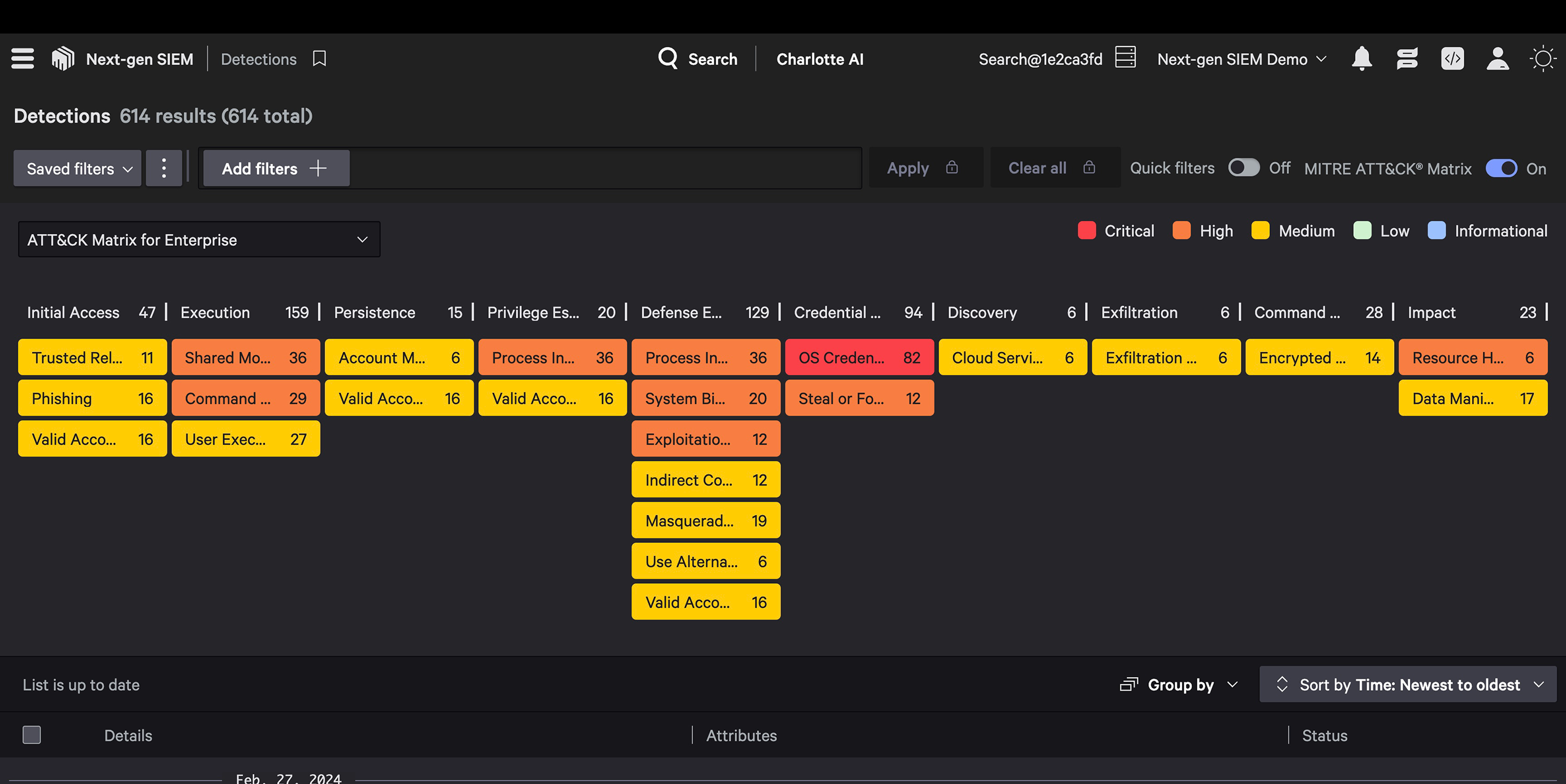
Task: Turn off the MITRE ATT&CK Matrix toggle
Action: (1501, 168)
